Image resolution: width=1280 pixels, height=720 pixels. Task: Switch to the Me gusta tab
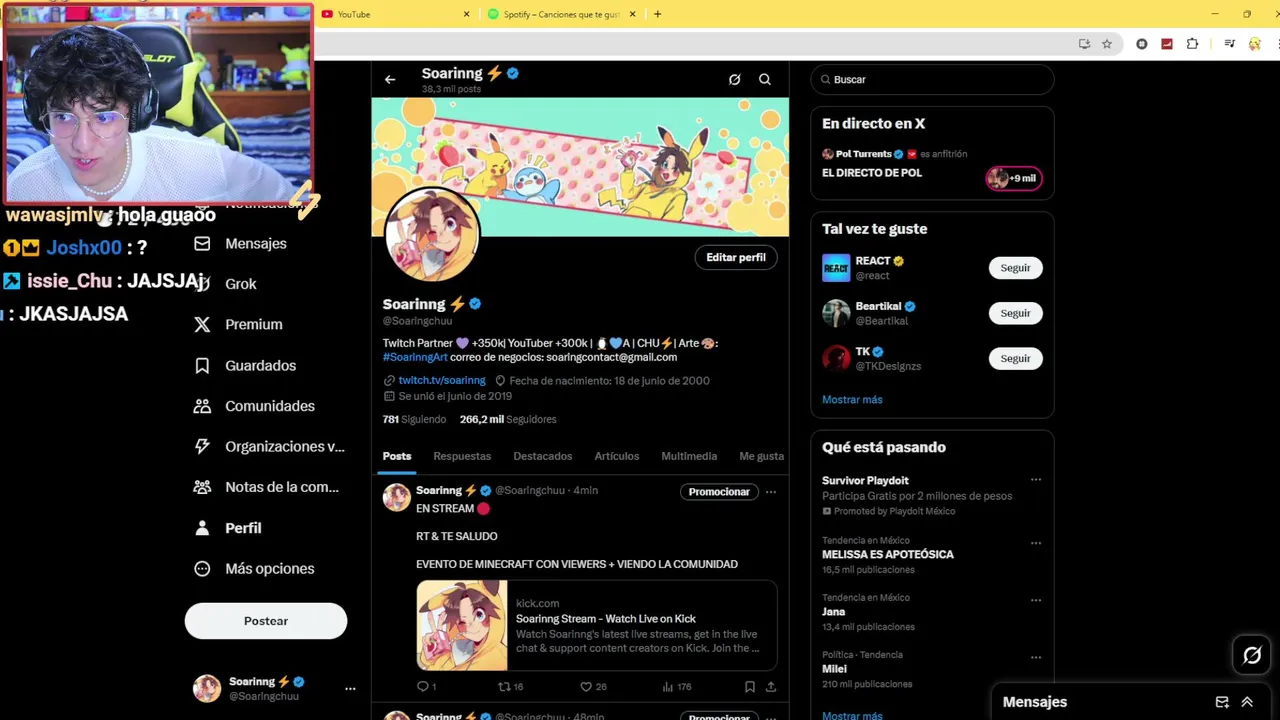(x=762, y=457)
